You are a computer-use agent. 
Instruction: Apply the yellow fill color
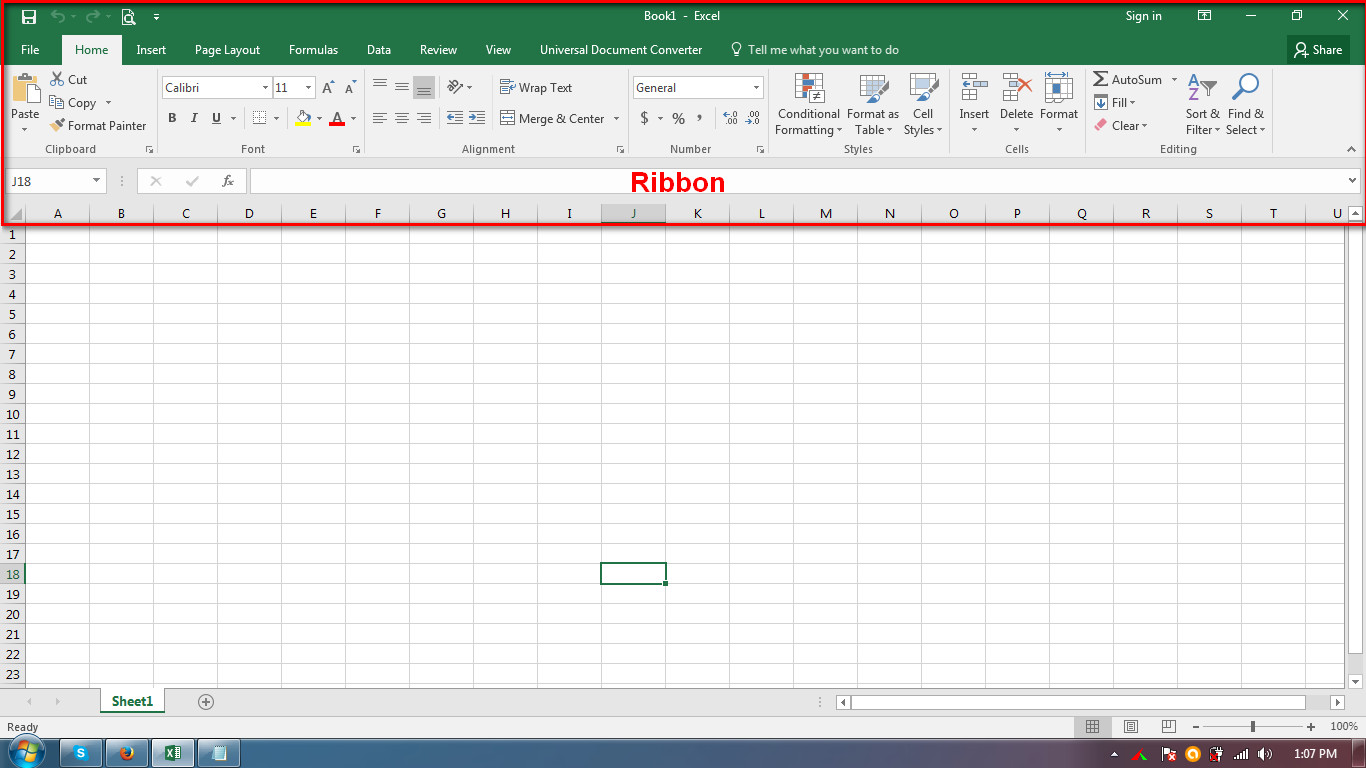(x=304, y=118)
